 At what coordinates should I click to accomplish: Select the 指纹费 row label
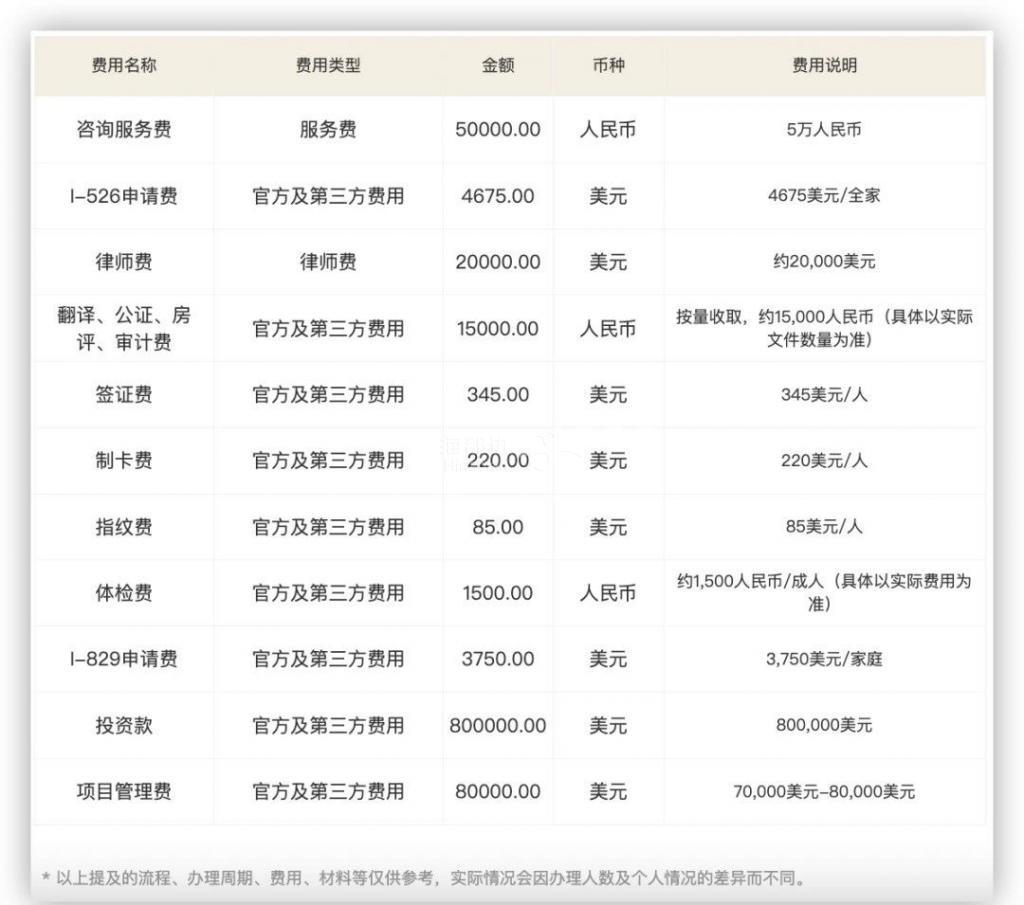[x=122, y=527]
